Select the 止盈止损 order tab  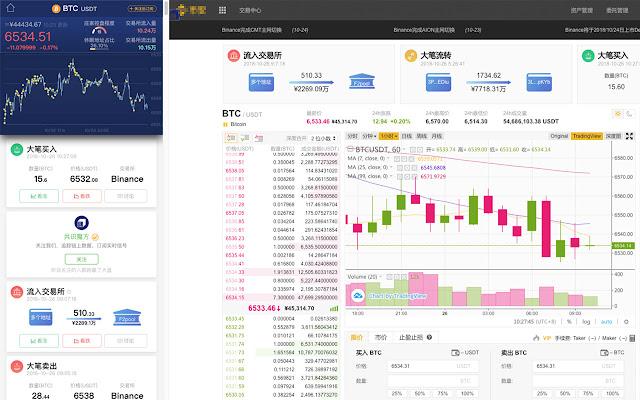(411, 338)
